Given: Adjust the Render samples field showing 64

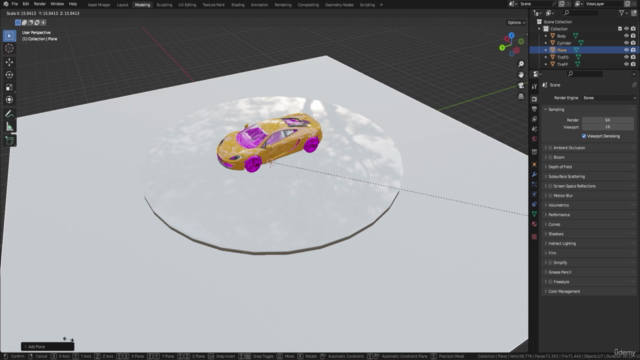Looking at the screenshot, I should pyautogui.click(x=608, y=120).
